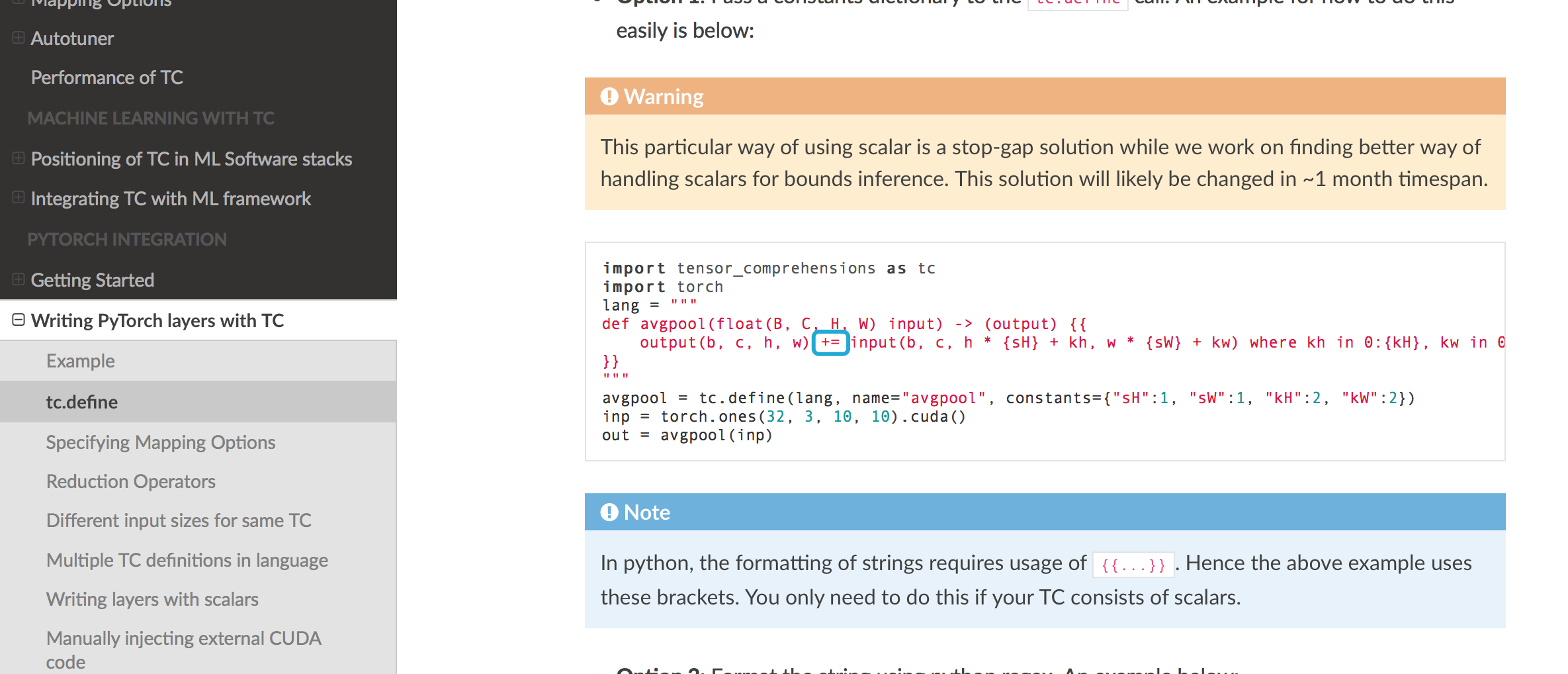
Task: Open the Reduction Operators page
Action: pyautogui.click(x=130, y=481)
